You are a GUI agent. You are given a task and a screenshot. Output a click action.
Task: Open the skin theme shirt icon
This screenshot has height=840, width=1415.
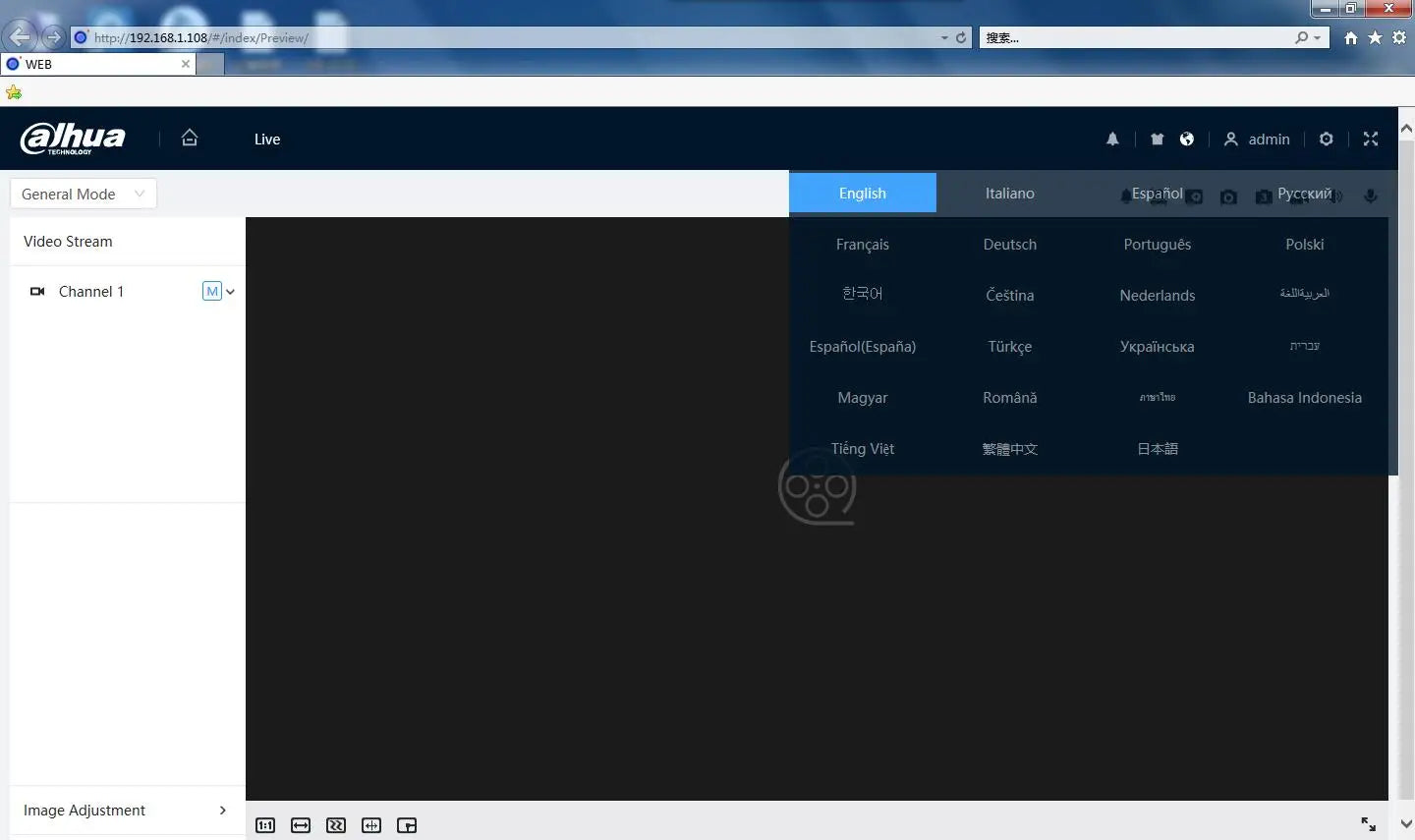(x=1157, y=140)
